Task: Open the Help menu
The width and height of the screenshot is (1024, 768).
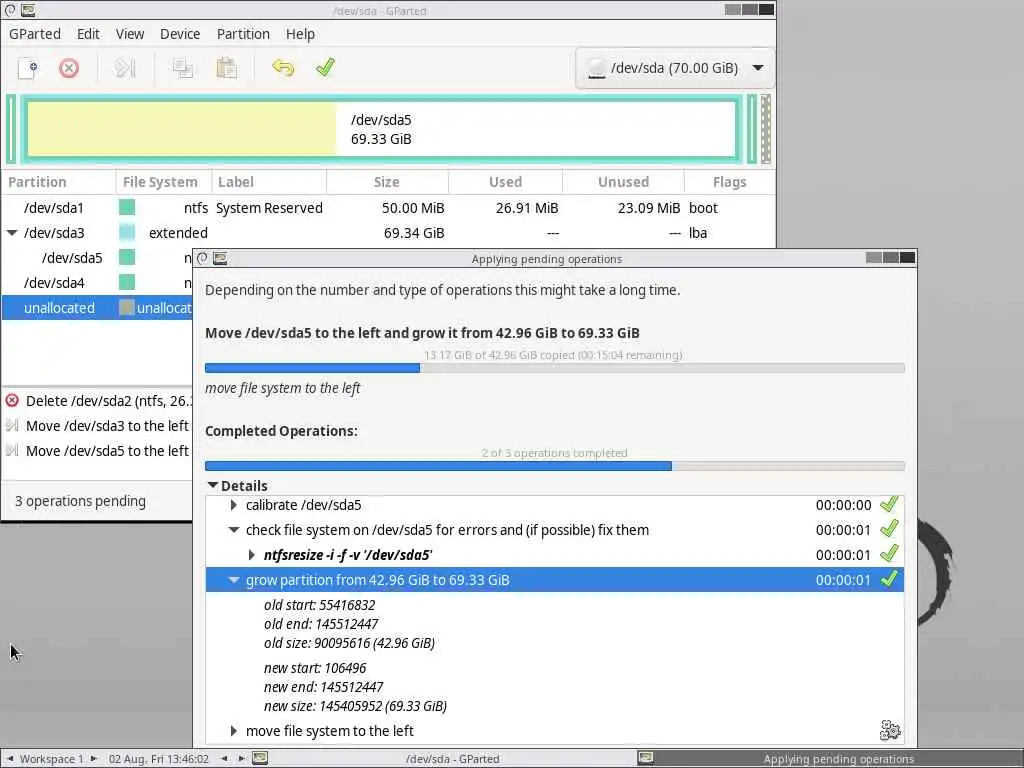Action: pyautogui.click(x=300, y=34)
